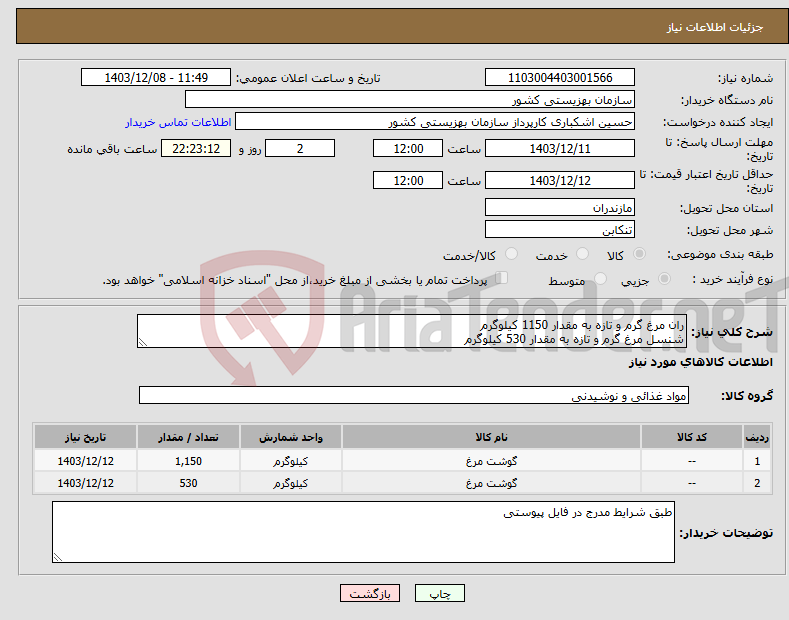Select the متوسط purchase type radio
Image resolution: width=789 pixels, height=620 pixels.
(600, 279)
